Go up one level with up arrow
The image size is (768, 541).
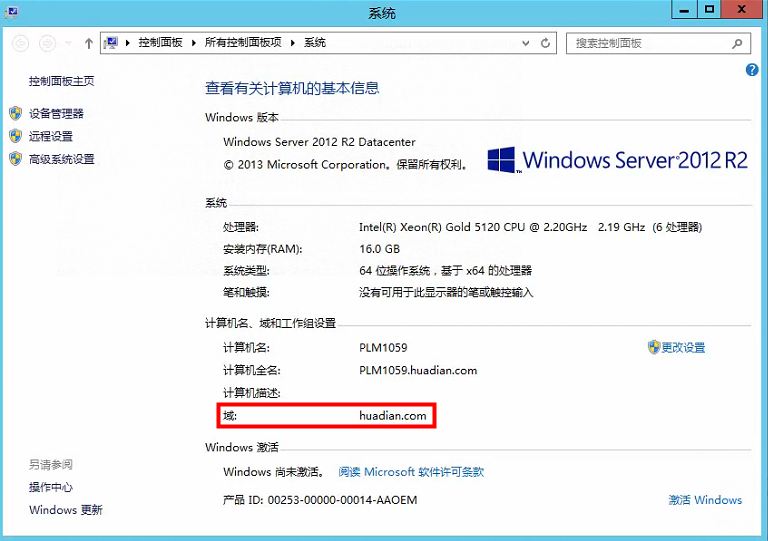click(x=89, y=43)
